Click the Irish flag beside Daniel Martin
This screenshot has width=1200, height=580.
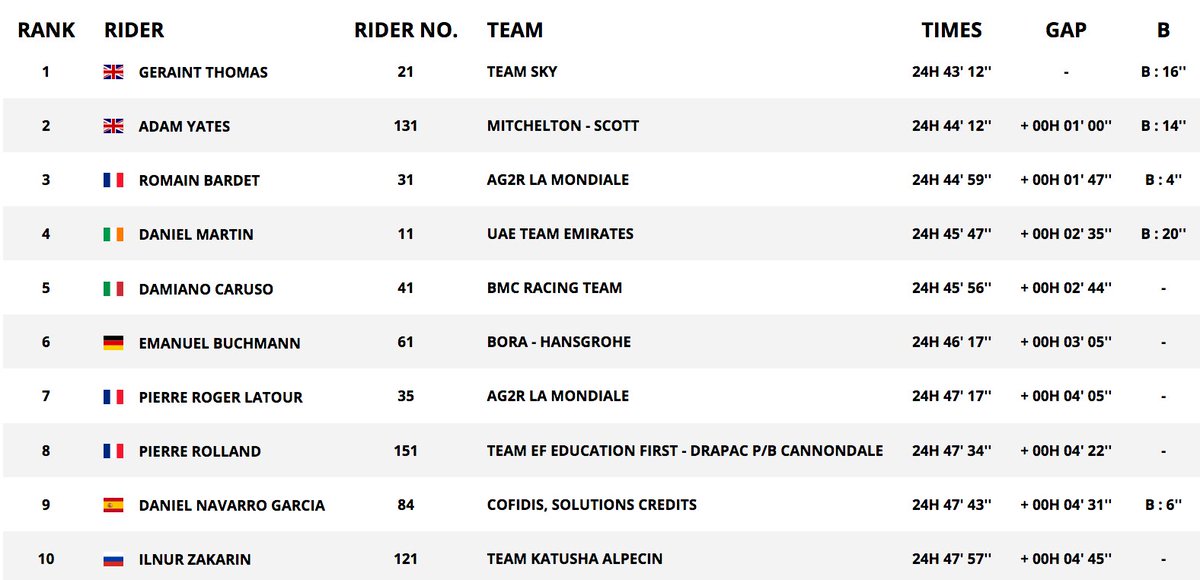pos(113,234)
